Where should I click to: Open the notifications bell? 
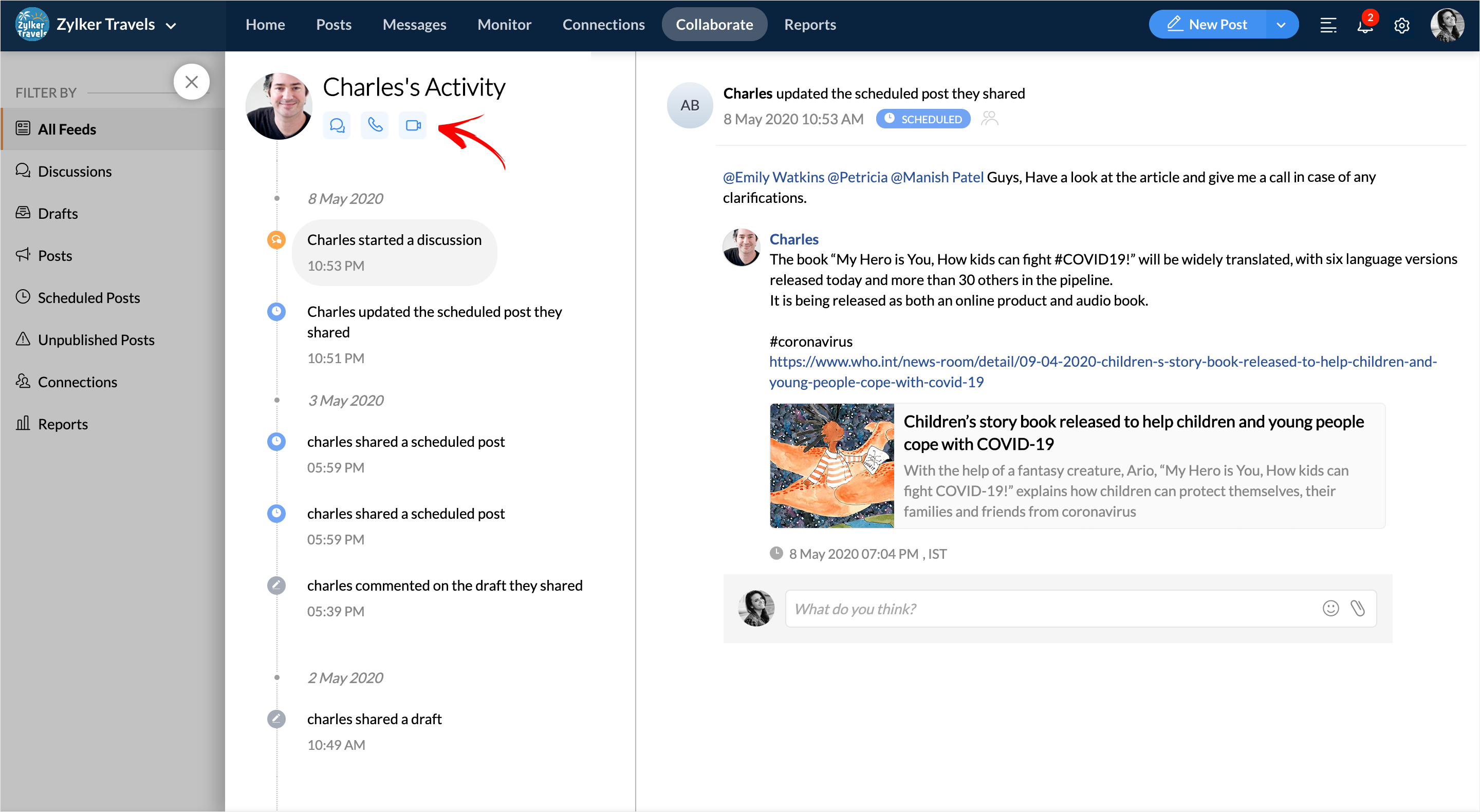(x=1365, y=25)
